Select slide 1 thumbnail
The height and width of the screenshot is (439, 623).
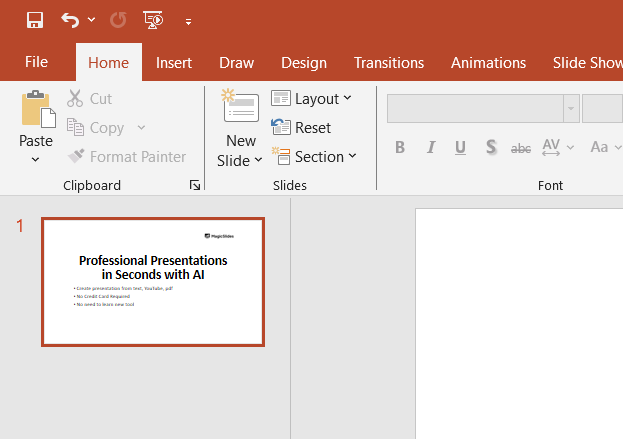pos(153,282)
